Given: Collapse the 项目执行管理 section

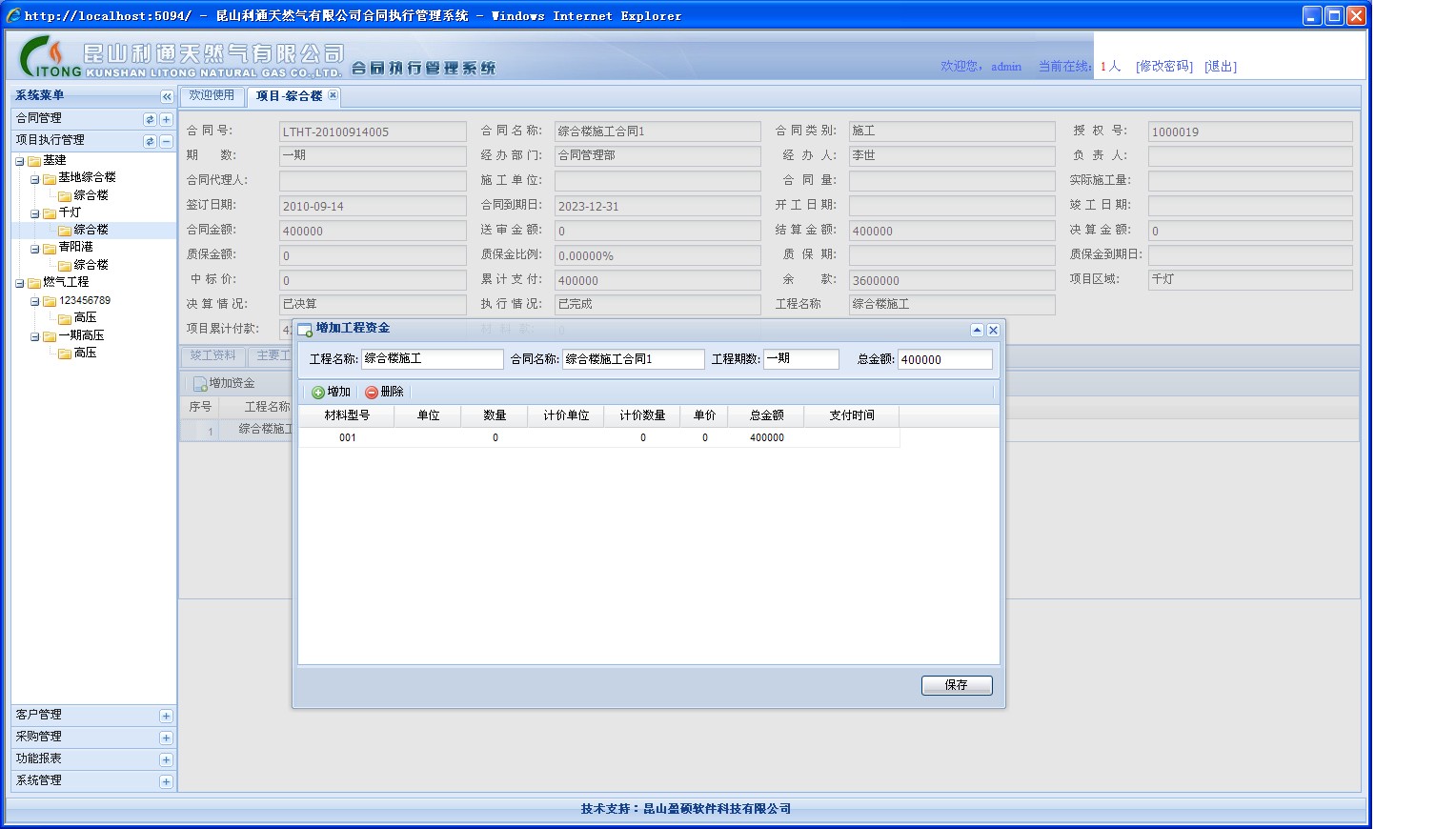Looking at the screenshot, I should (166, 141).
